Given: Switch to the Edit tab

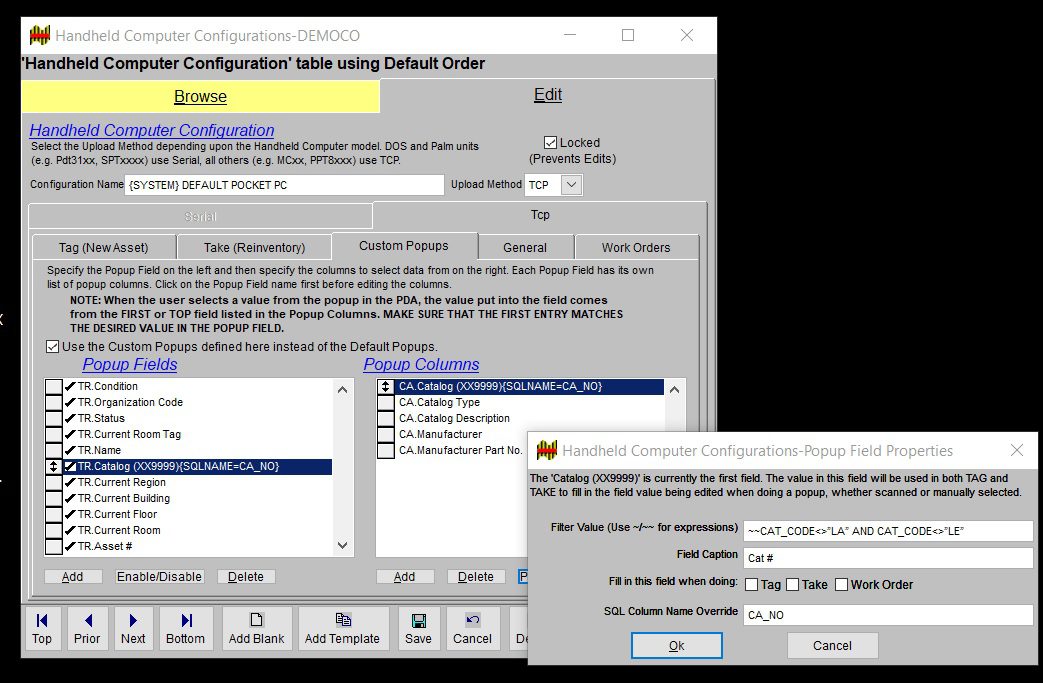Looking at the screenshot, I should coord(547,95).
